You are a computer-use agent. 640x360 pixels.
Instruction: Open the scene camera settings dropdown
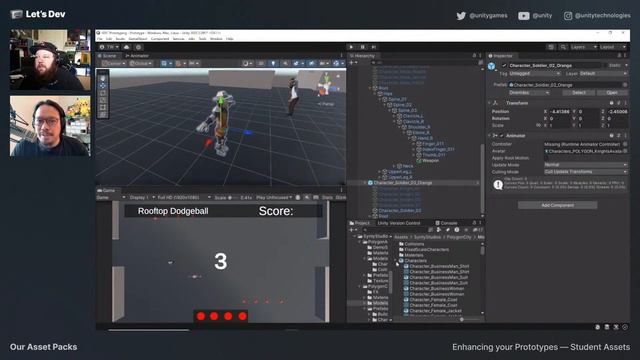(x=324, y=63)
